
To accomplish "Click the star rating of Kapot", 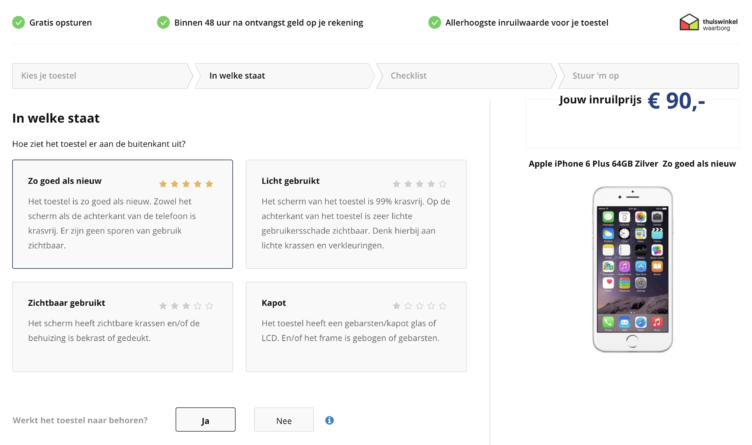I will click(x=419, y=306).
